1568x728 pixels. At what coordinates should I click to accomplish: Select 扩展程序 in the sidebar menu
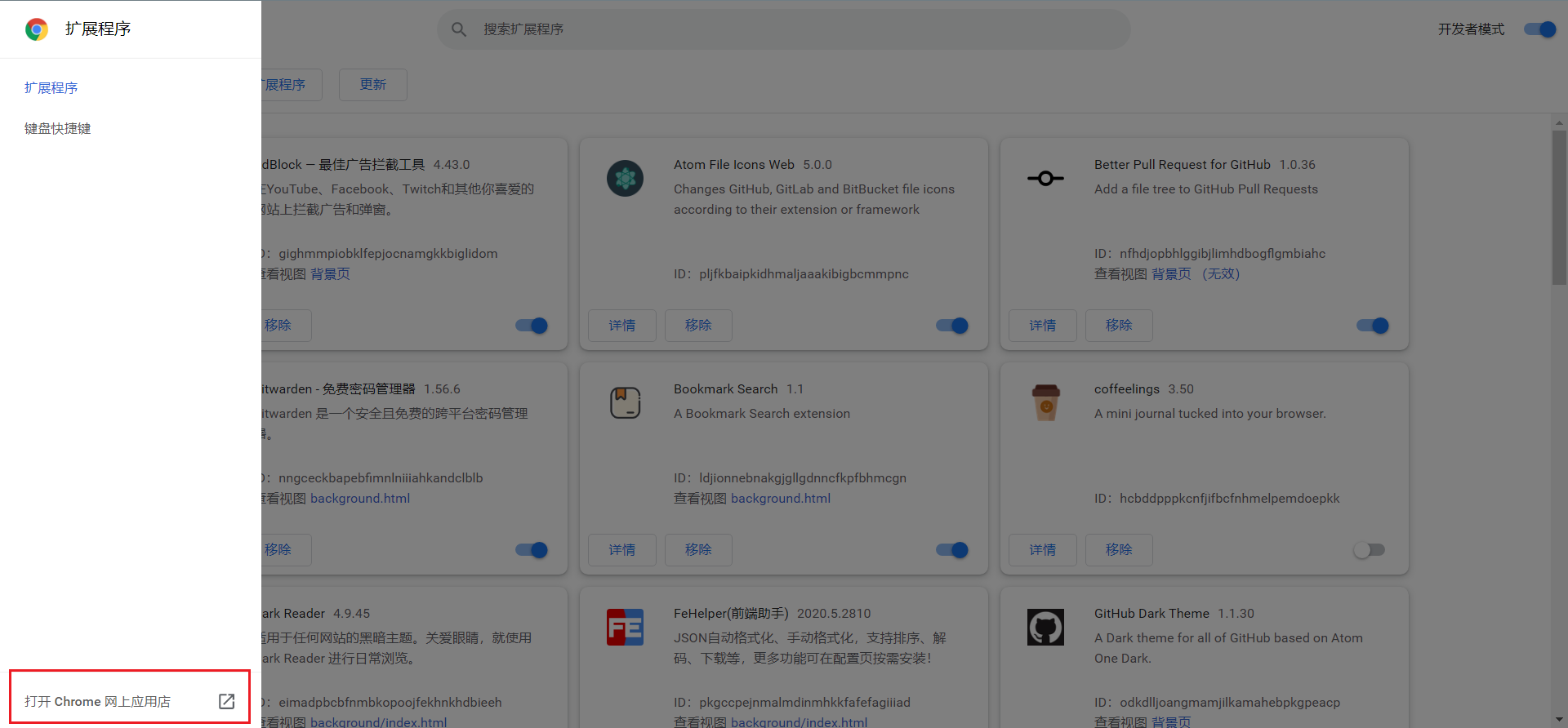point(51,87)
